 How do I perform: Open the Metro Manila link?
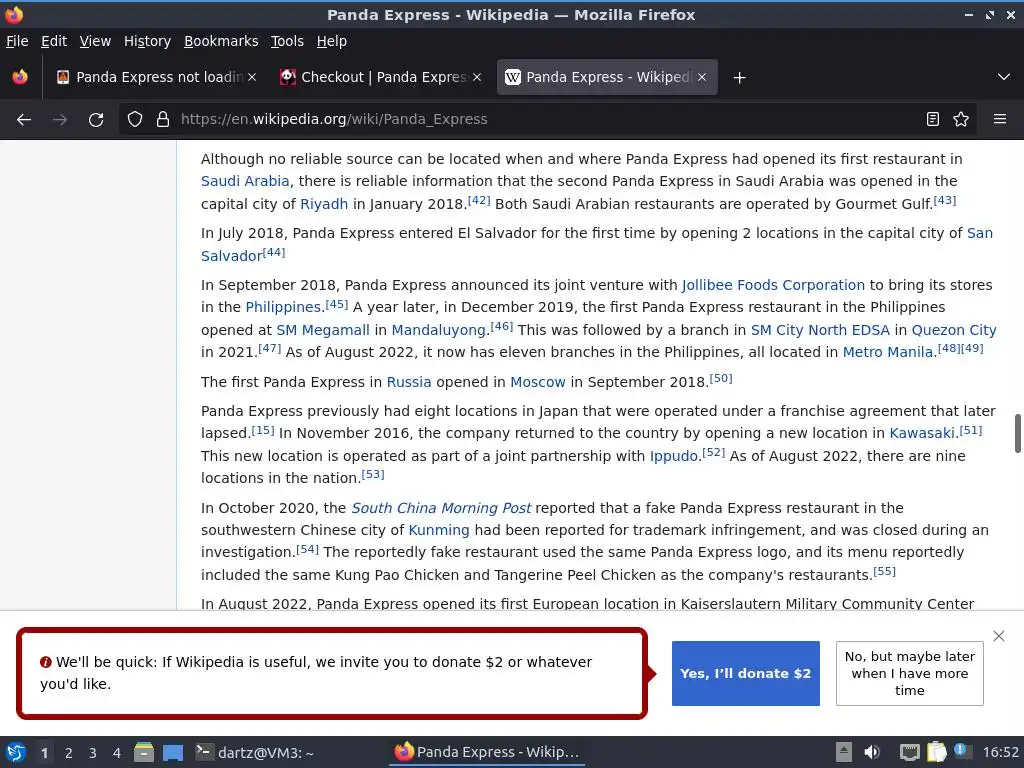click(x=888, y=352)
